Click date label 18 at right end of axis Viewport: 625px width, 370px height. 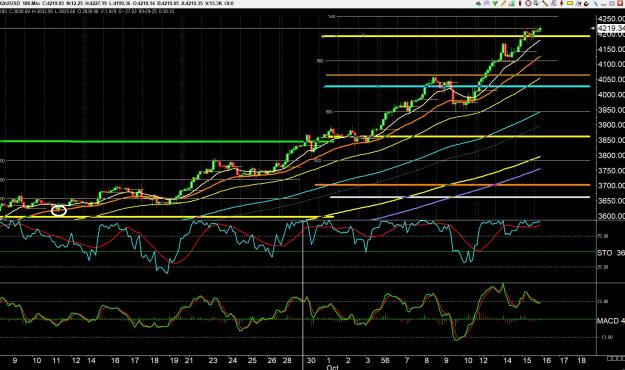tap(582, 360)
